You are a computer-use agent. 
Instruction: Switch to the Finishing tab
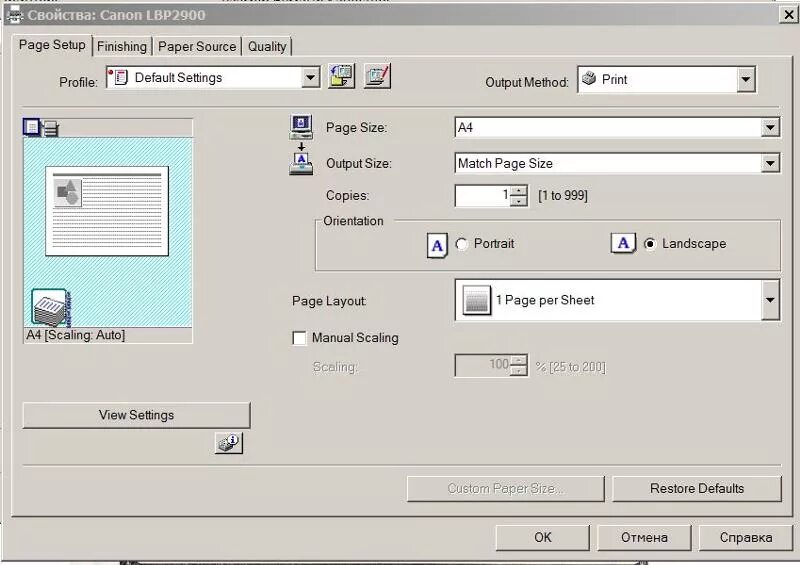[121, 46]
